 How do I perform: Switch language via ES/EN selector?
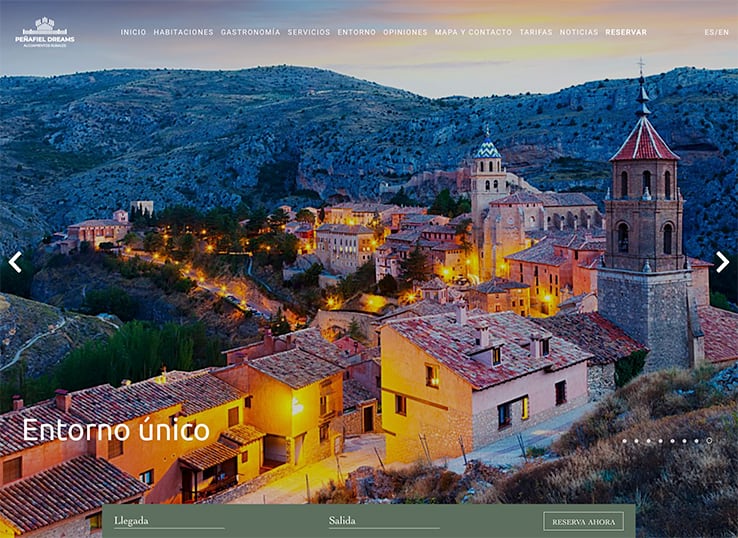[x=716, y=32]
